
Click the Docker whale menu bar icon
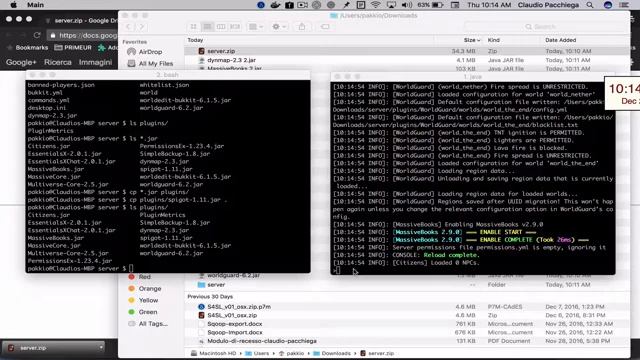coord(276,5)
